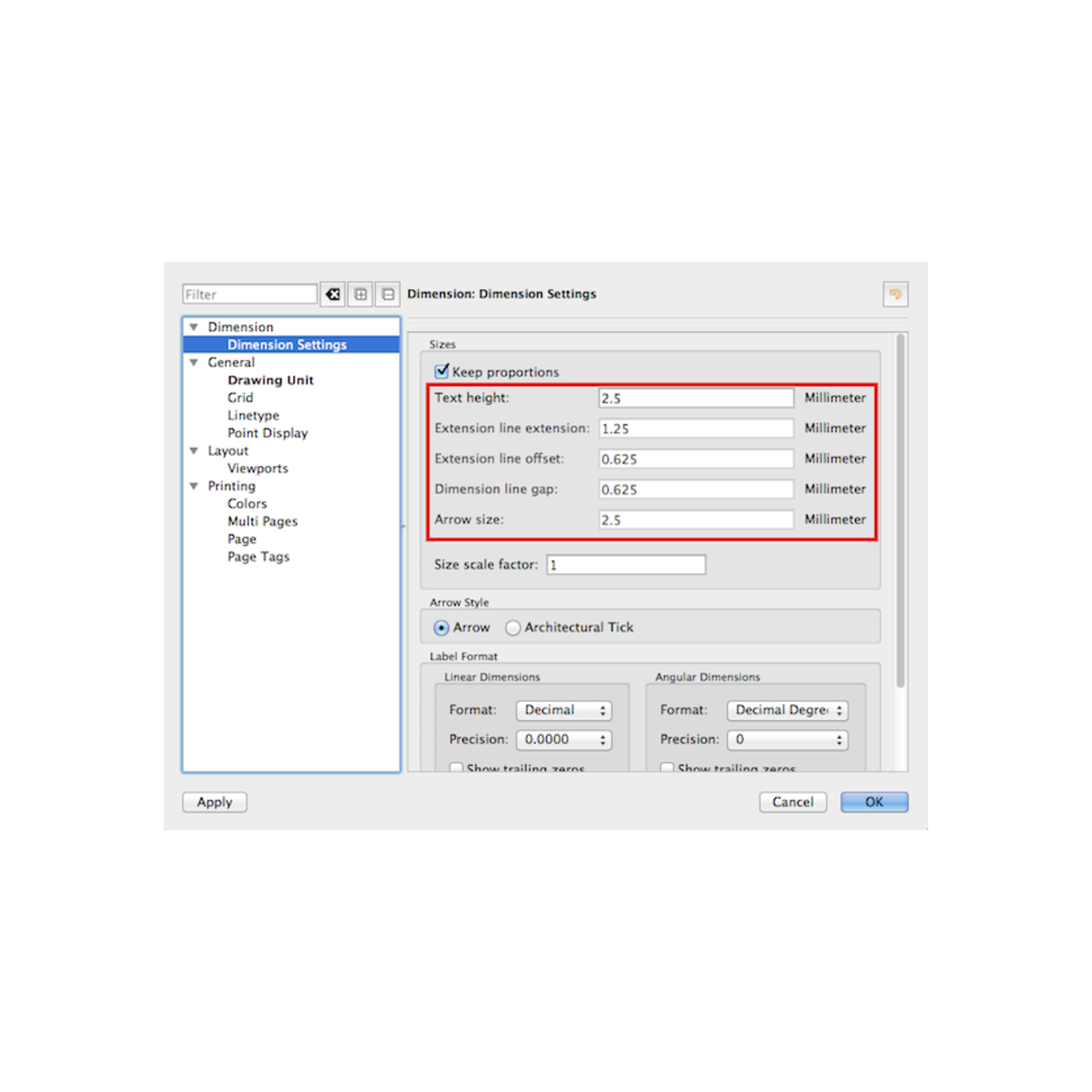This screenshot has height=1092, width=1092.
Task: Click the clear filter backspace icon
Action: (x=333, y=294)
